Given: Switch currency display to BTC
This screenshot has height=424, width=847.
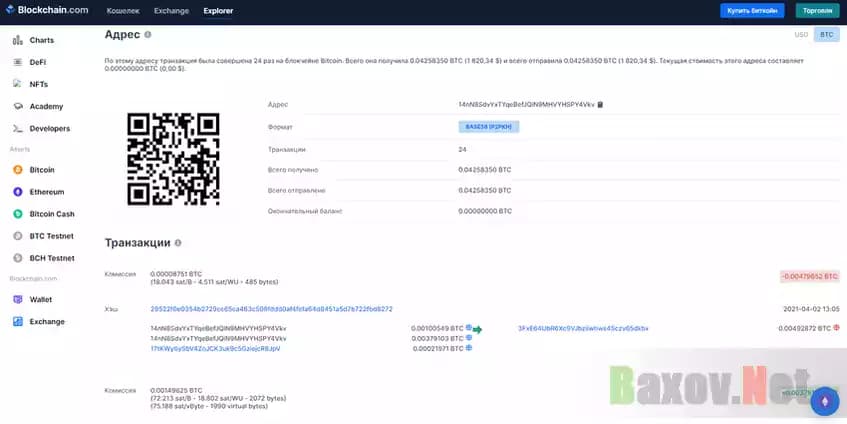Looking at the screenshot, I should 826,34.
